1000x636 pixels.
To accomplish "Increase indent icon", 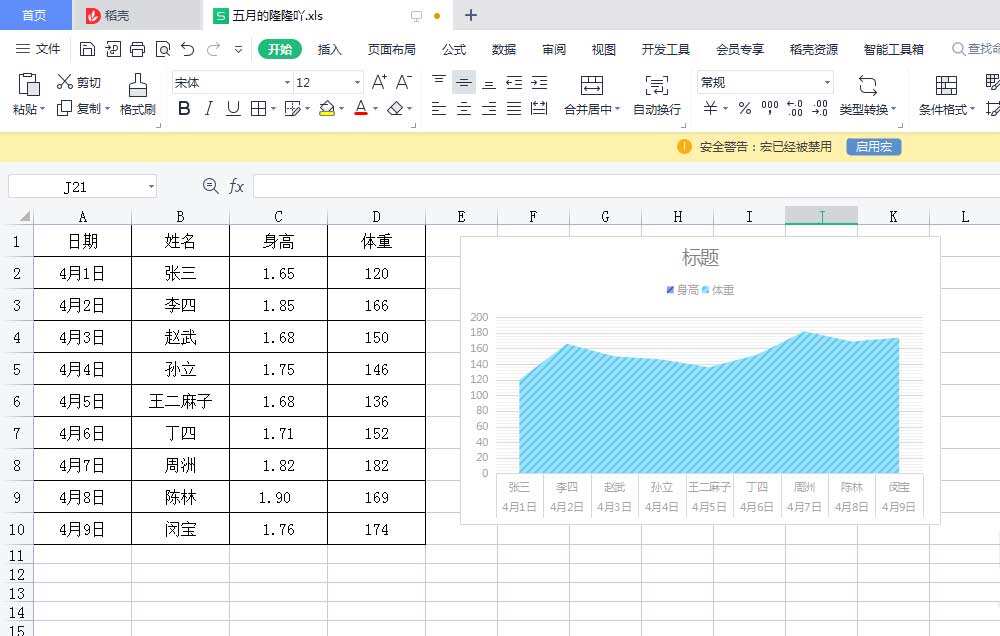I will coord(539,82).
